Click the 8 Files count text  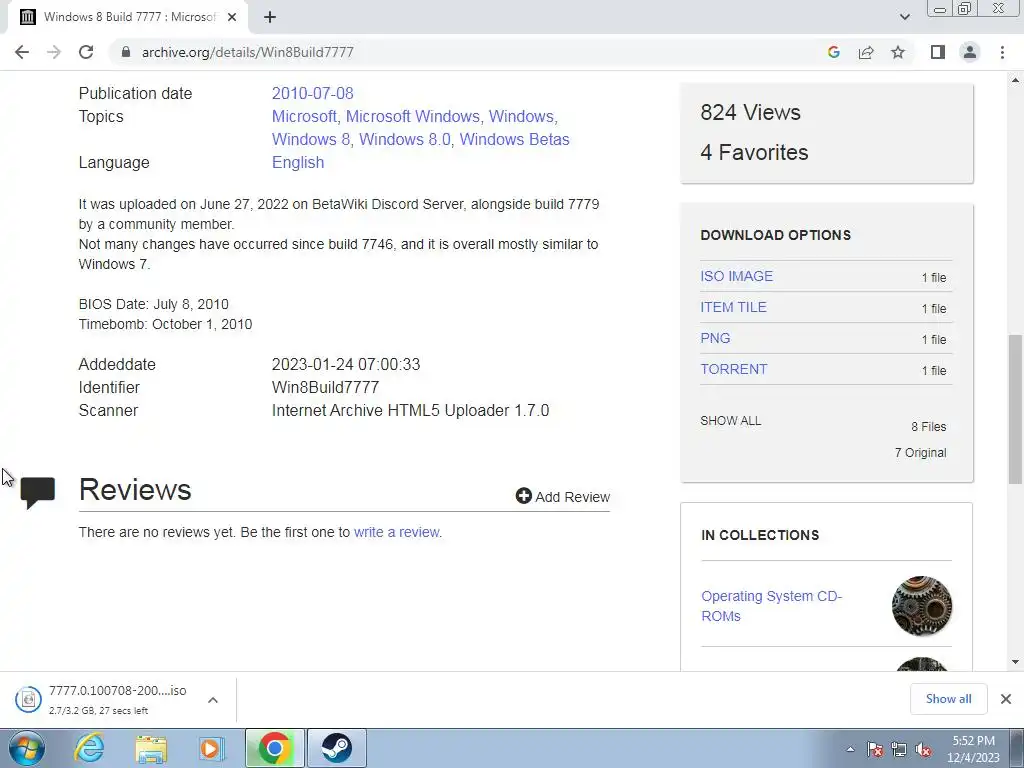(929, 426)
